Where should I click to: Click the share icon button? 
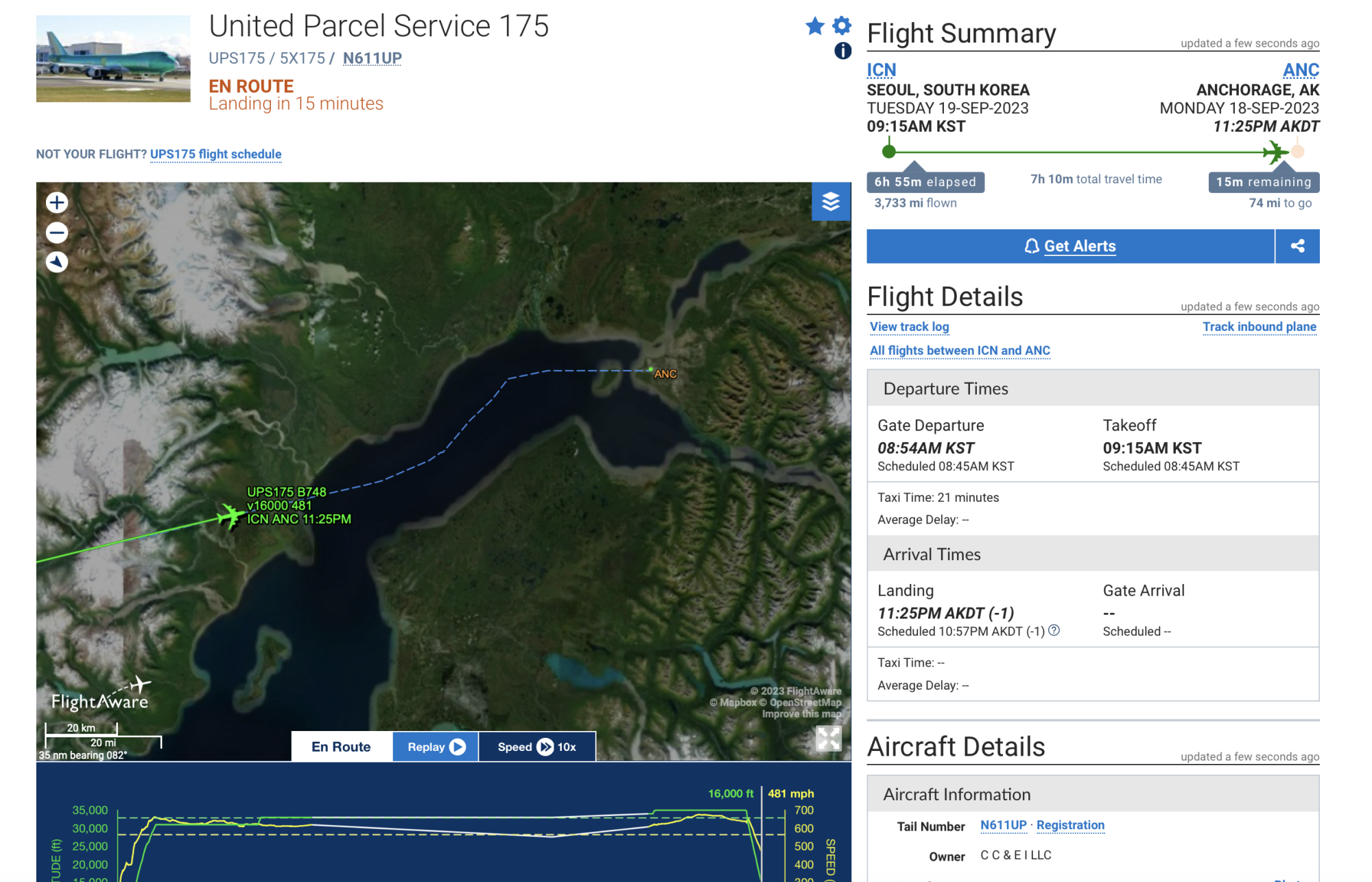click(1297, 246)
